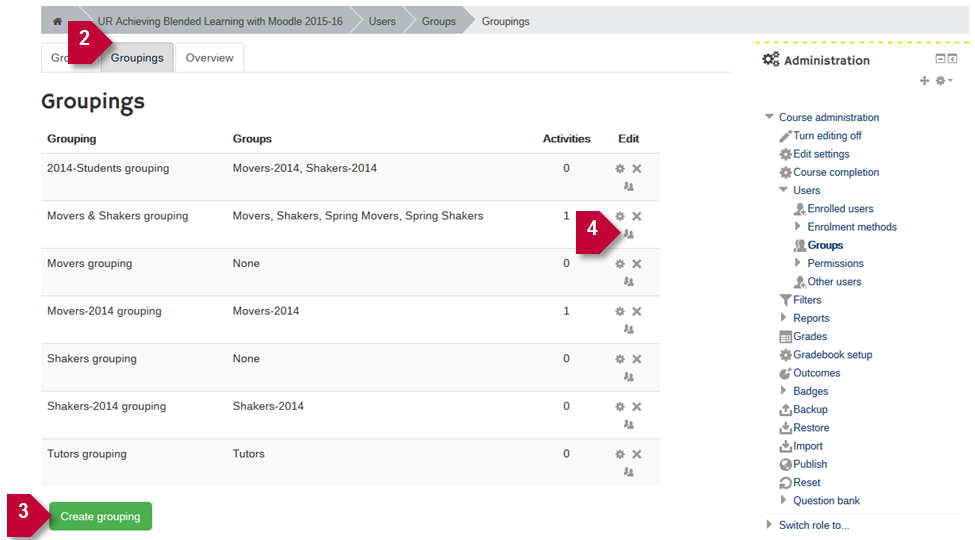This screenshot has height=540, width=975.
Task: Expand Enrolment methods node
Action: click(x=798, y=226)
